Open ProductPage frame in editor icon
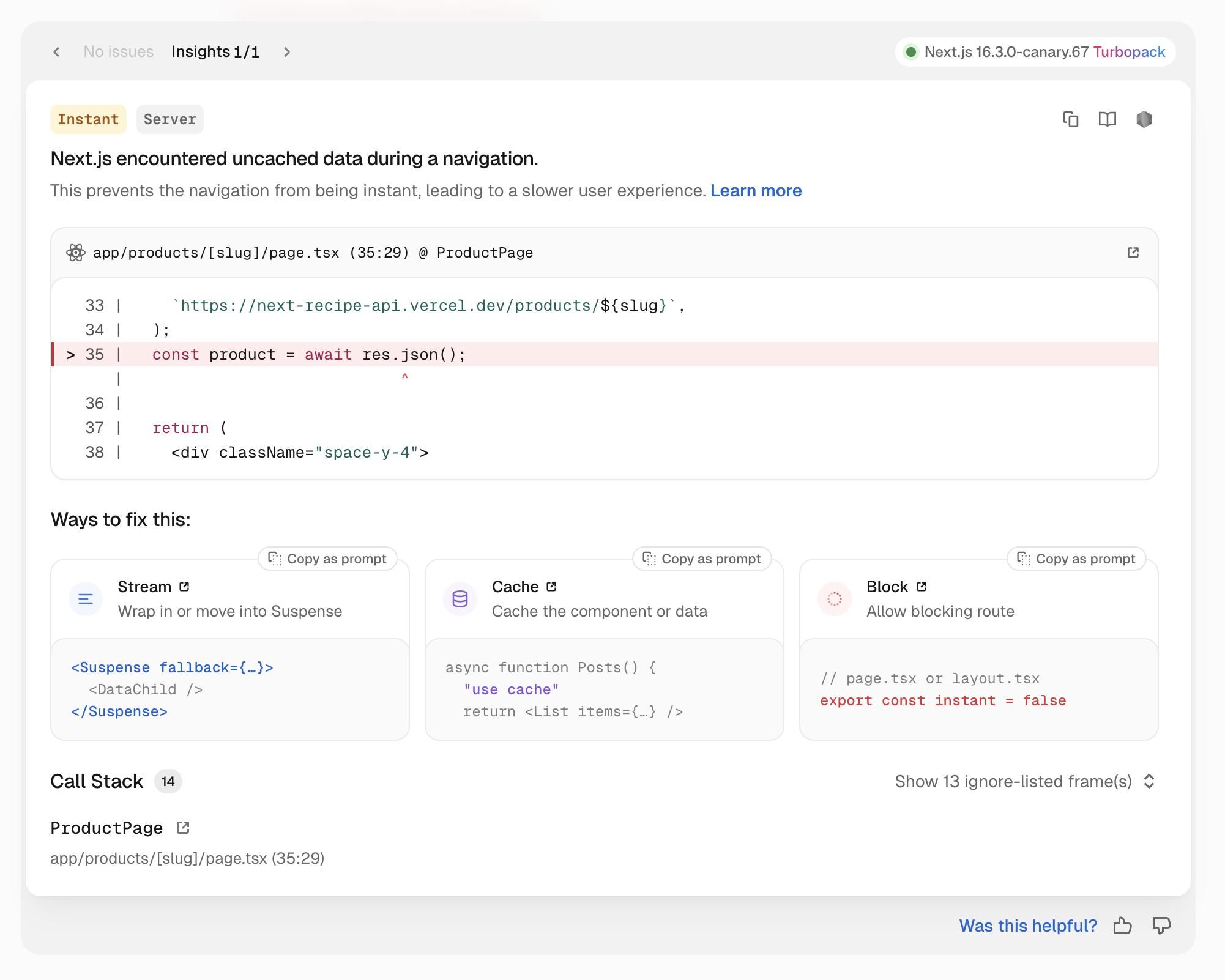Viewport: 1225px width, 980px height. pos(183,828)
